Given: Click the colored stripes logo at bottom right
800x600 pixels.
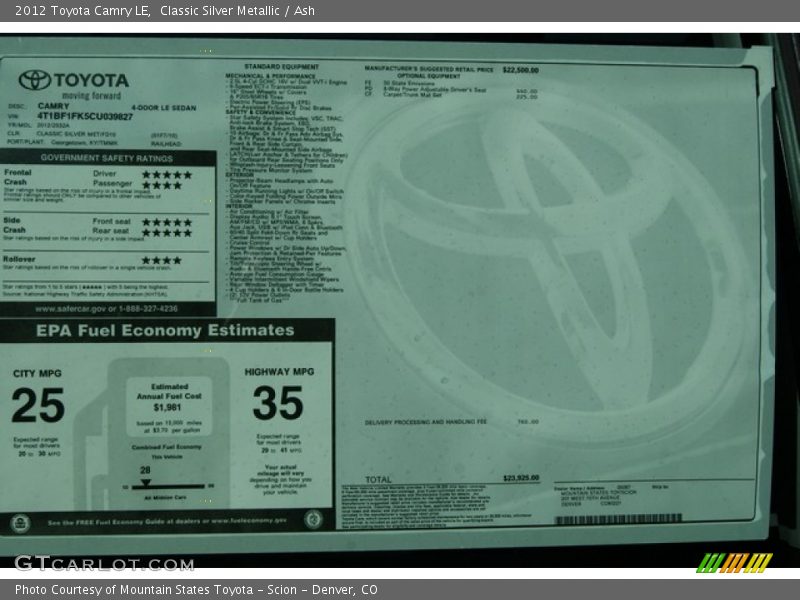Looking at the screenshot, I should tap(734, 563).
